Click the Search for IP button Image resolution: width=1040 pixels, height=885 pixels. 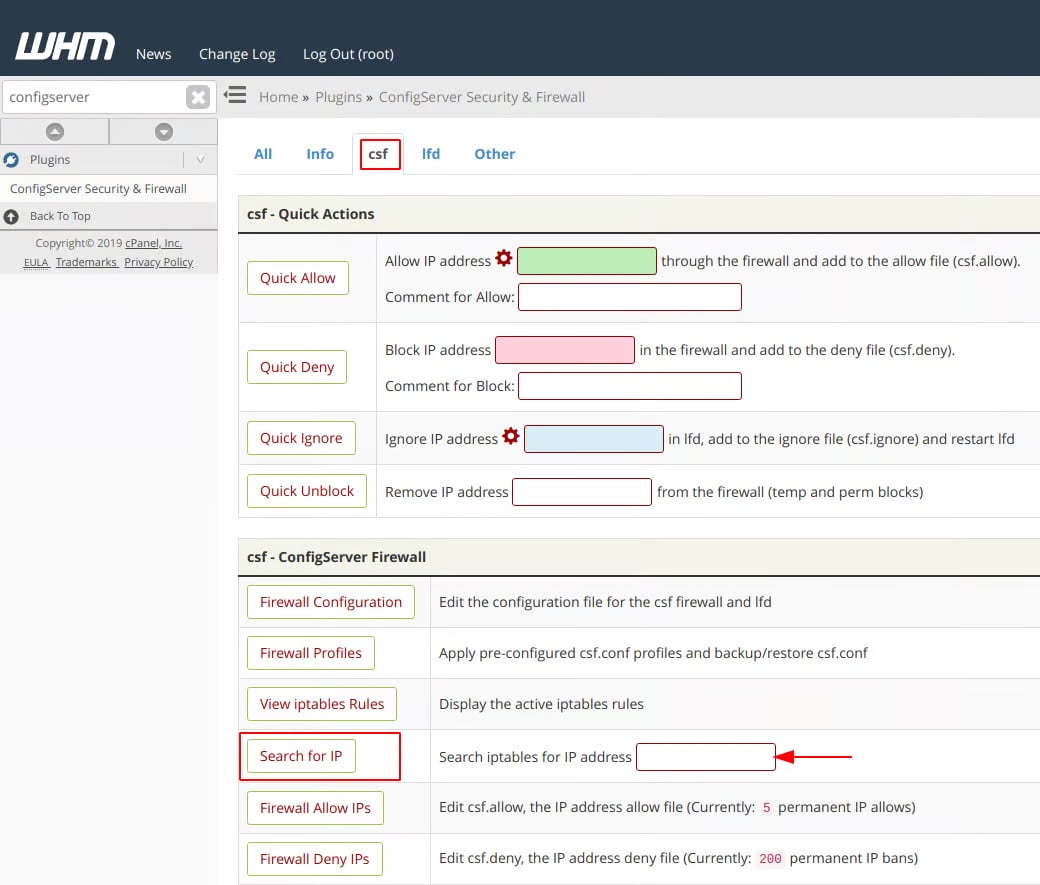point(301,756)
